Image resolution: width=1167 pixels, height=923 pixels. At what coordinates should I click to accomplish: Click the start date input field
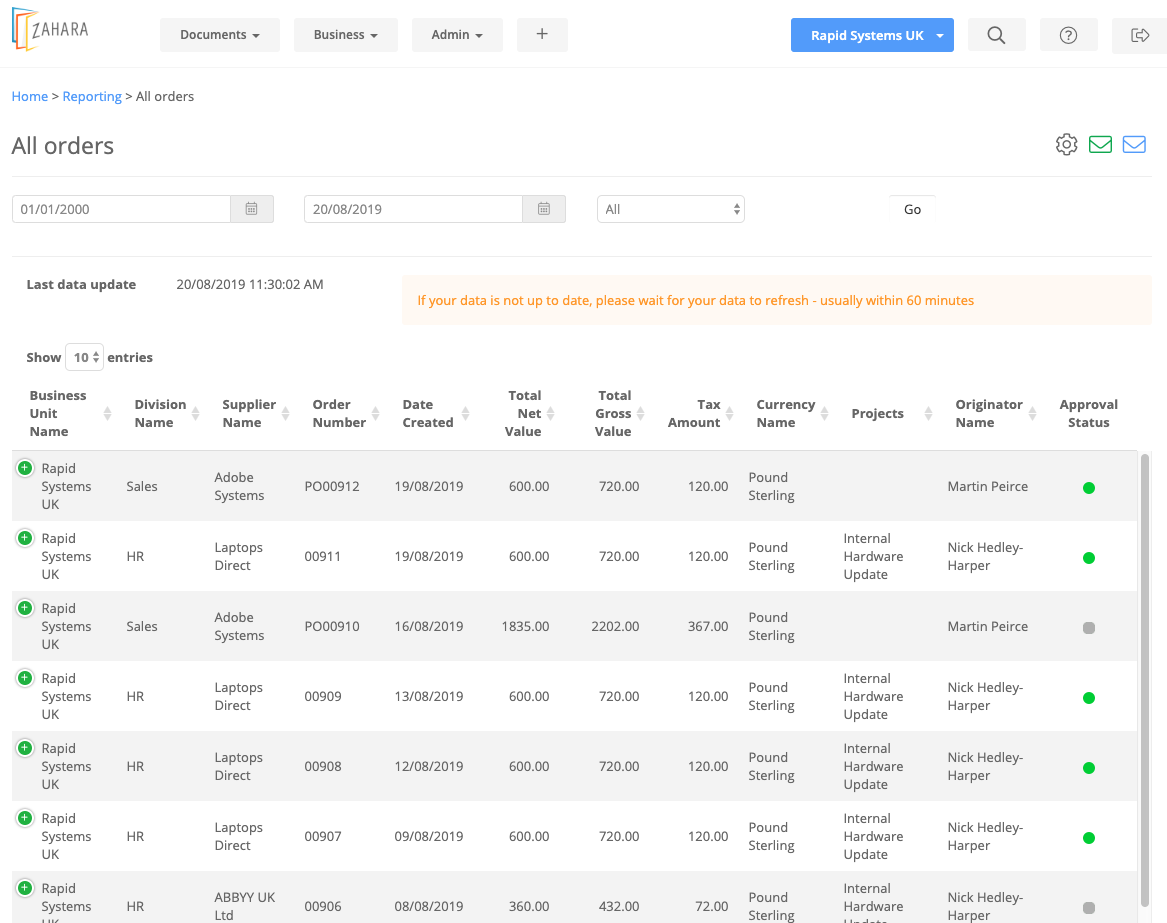click(122, 209)
